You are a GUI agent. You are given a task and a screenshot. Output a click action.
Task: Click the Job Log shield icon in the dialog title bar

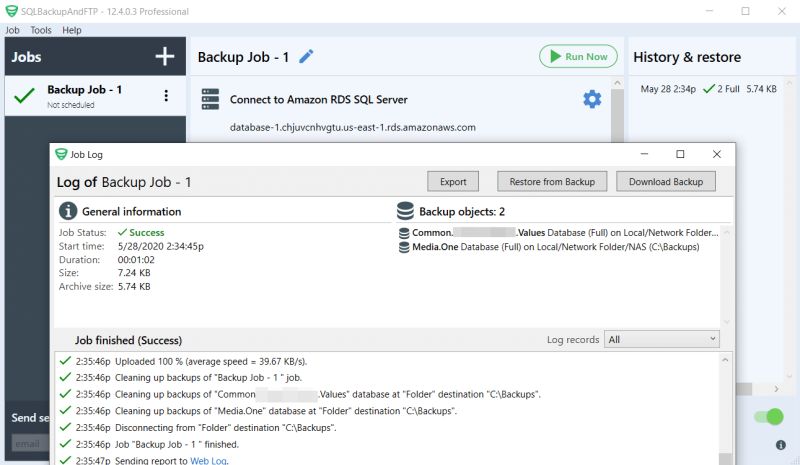pyautogui.click(x=61, y=154)
